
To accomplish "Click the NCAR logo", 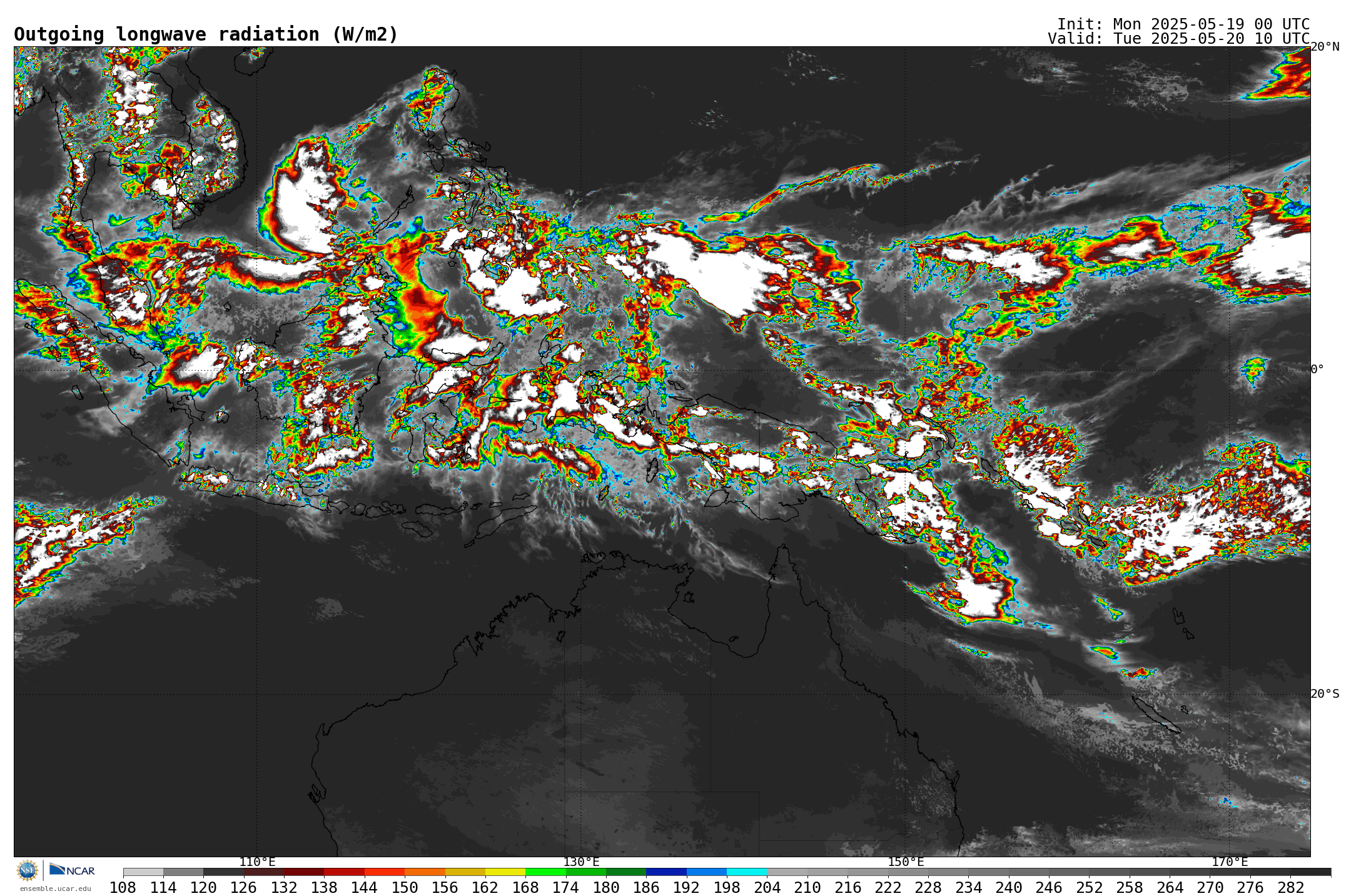I will pyautogui.click(x=72, y=870).
